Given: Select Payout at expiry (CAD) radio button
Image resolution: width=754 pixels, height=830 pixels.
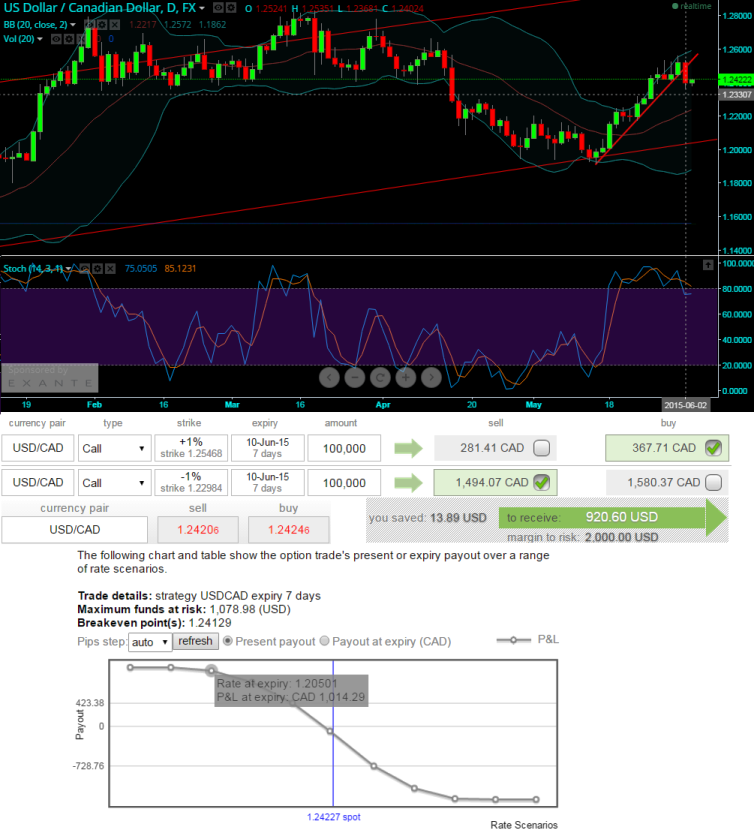Looking at the screenshot, I should 325,641.
